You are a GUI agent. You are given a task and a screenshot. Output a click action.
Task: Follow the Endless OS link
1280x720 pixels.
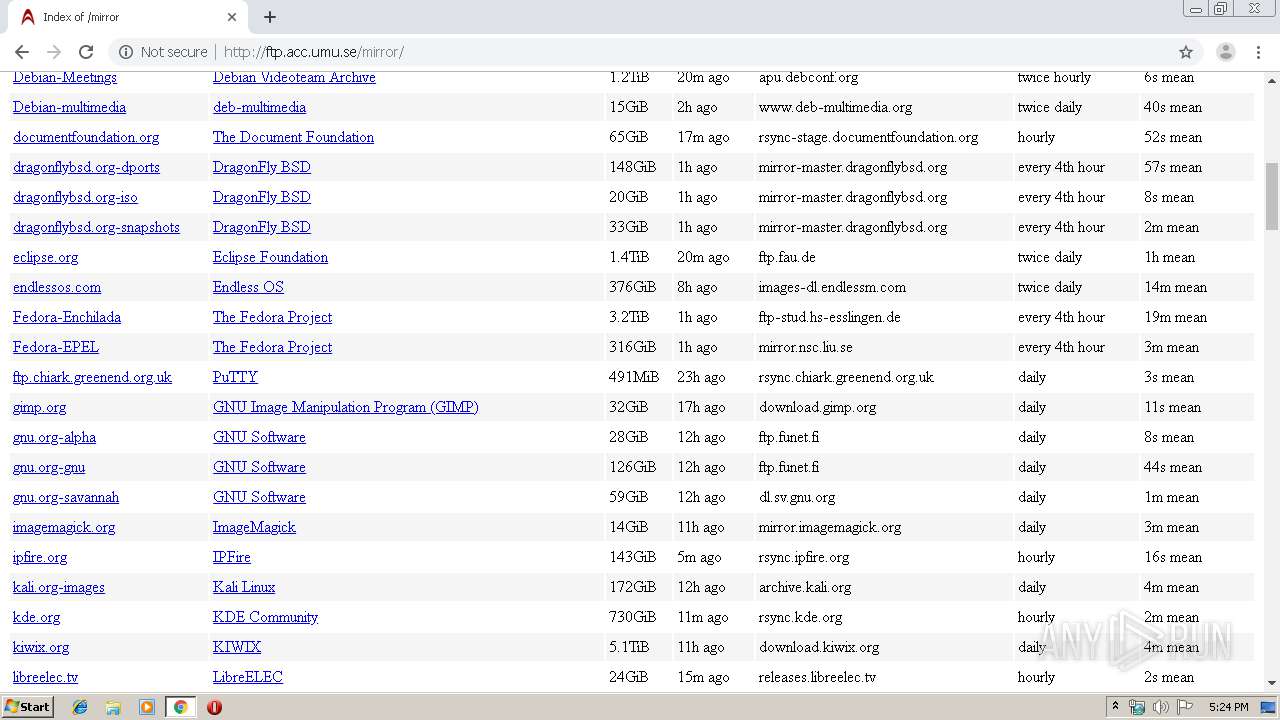(248, 287)
